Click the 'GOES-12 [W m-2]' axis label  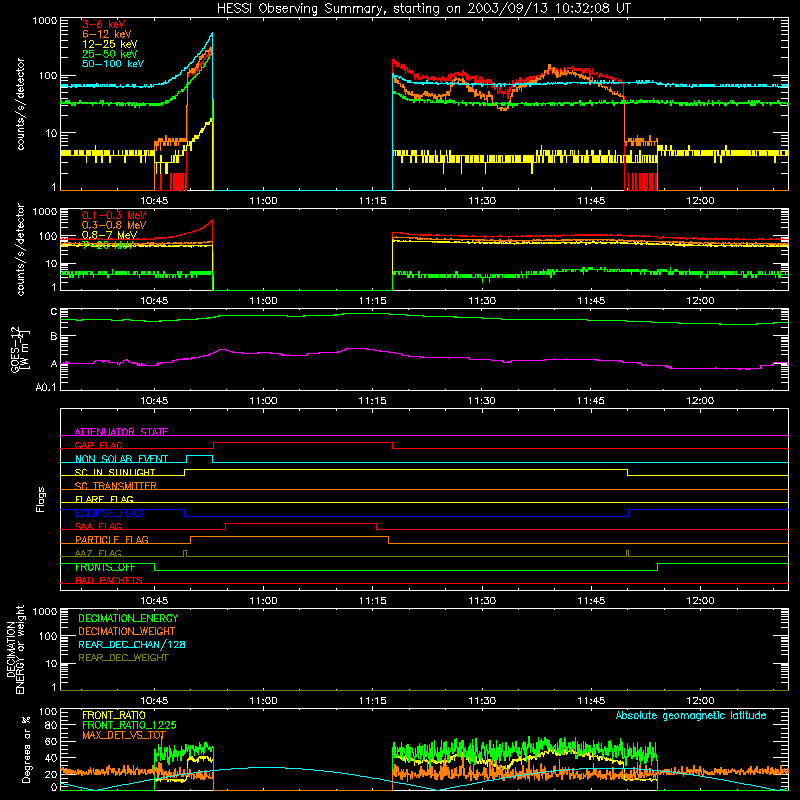(19, 349)
